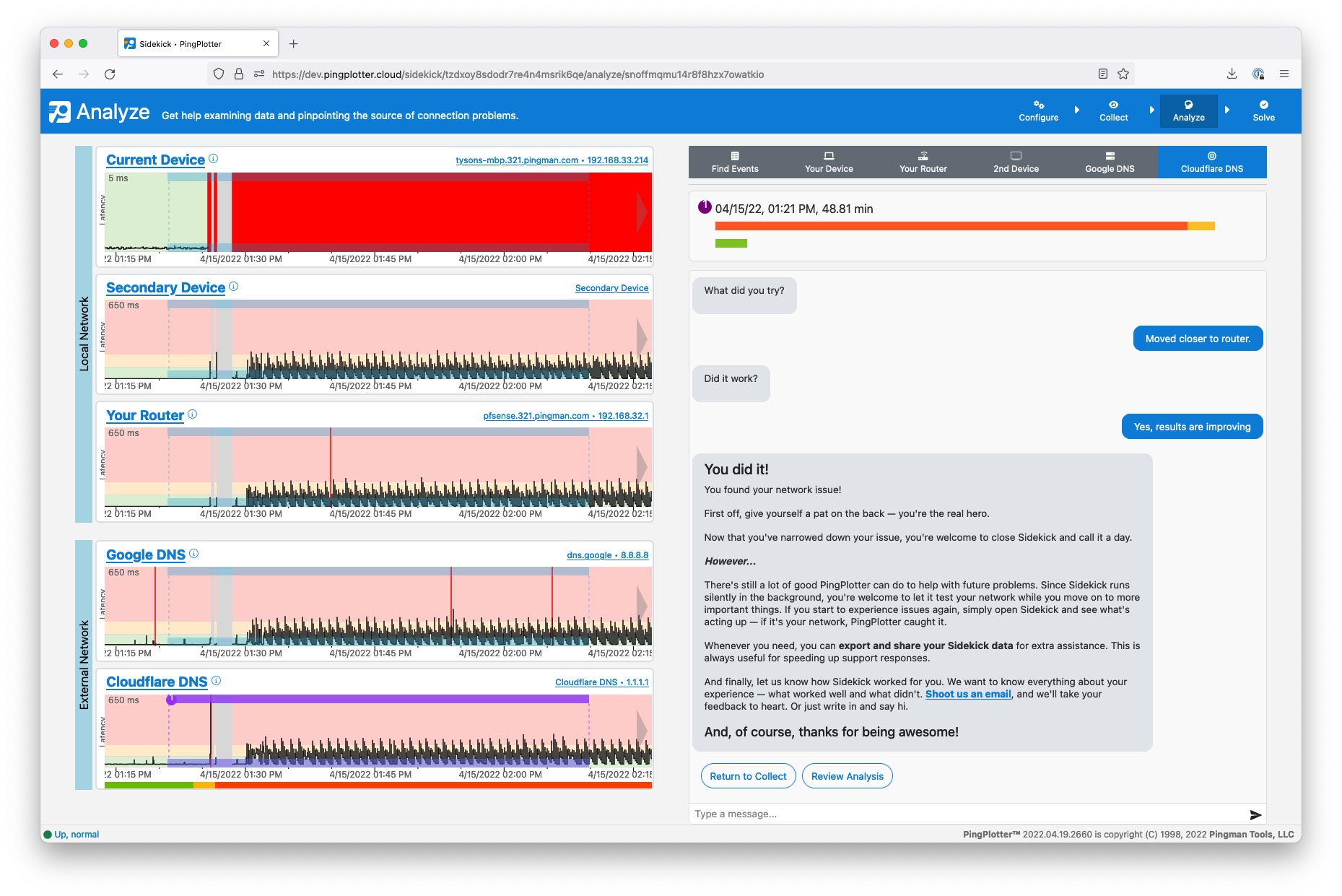
Task: Click the Local Network side label
Action: [84, 334]
